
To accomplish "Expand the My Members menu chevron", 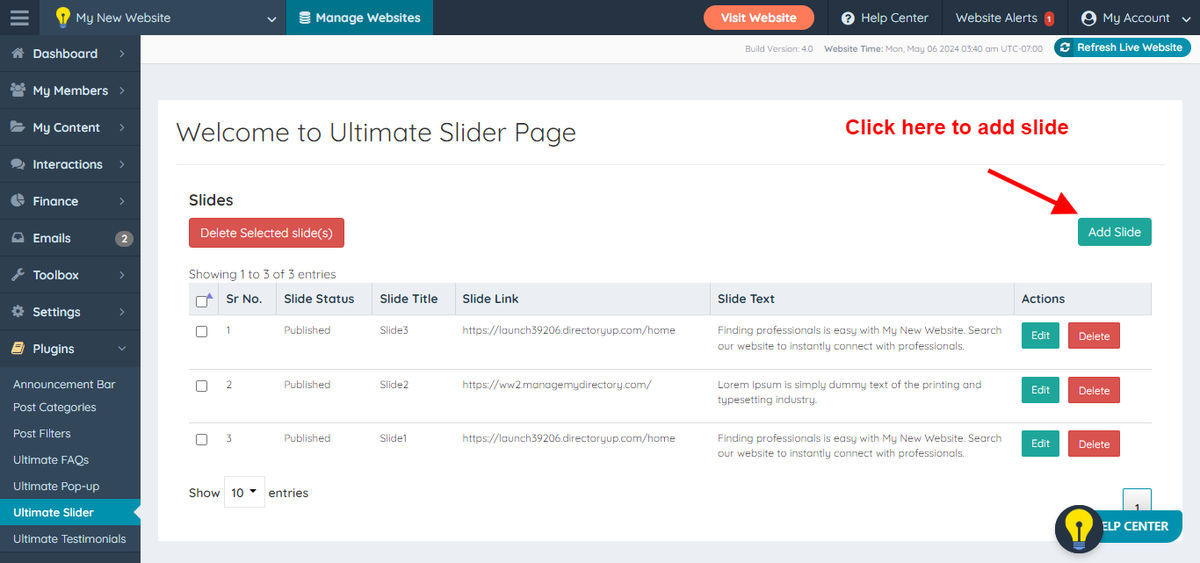I will coord(122,91).
